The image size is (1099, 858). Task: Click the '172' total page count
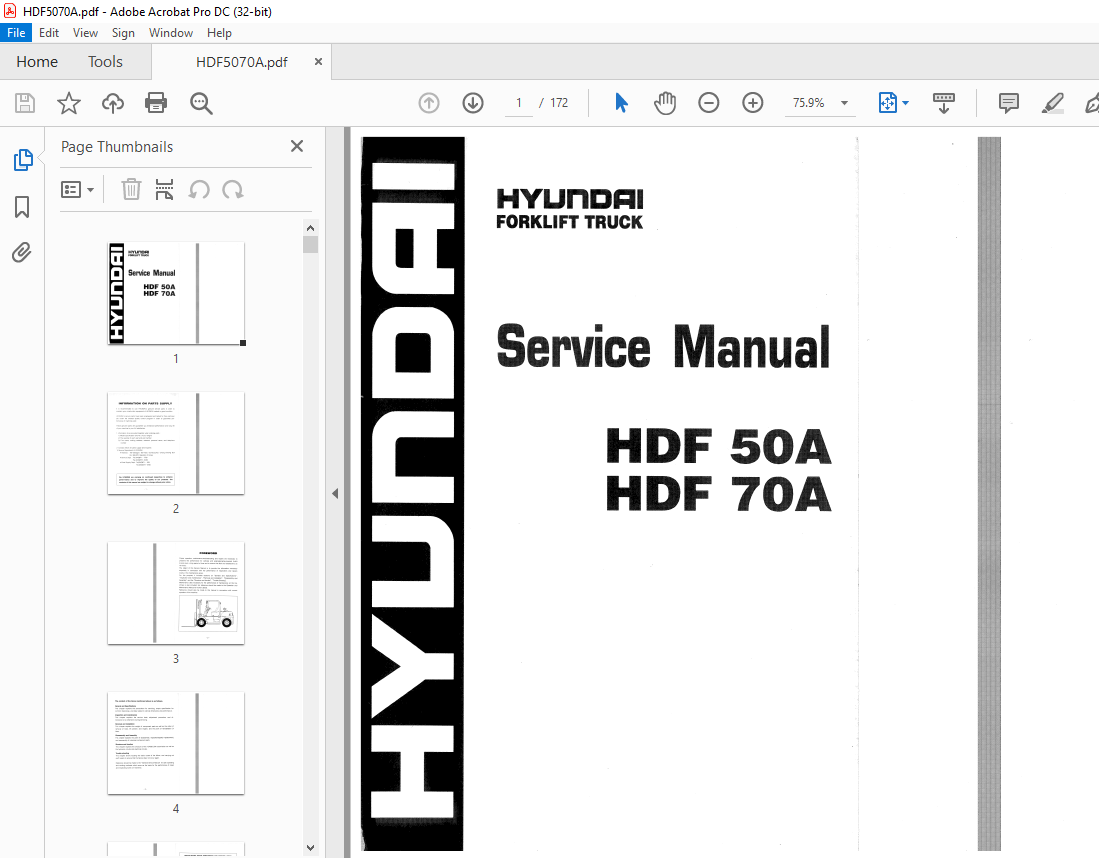(x=559, y=103)
